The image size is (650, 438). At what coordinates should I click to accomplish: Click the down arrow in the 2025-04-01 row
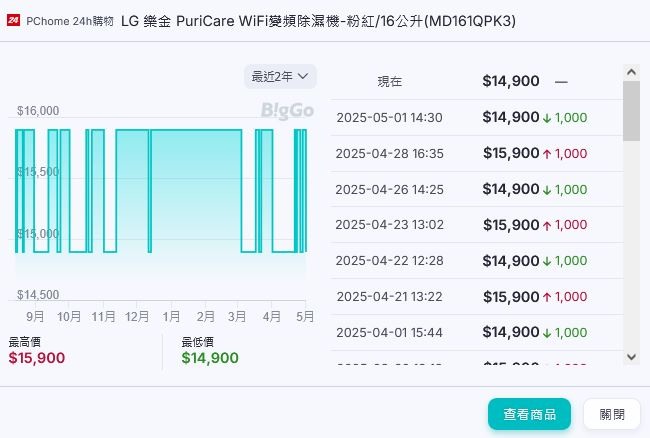pyautogui.click(x=547, y=333)
